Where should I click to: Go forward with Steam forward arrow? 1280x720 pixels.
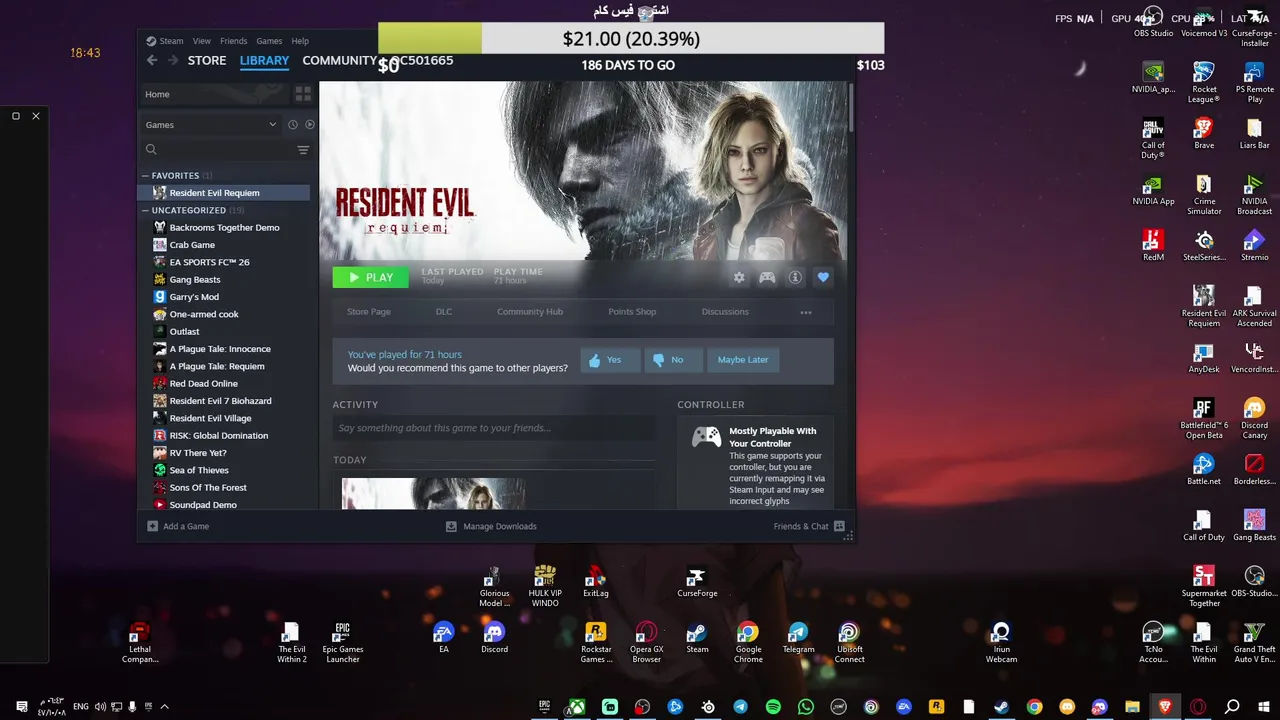tap(173, 61)
